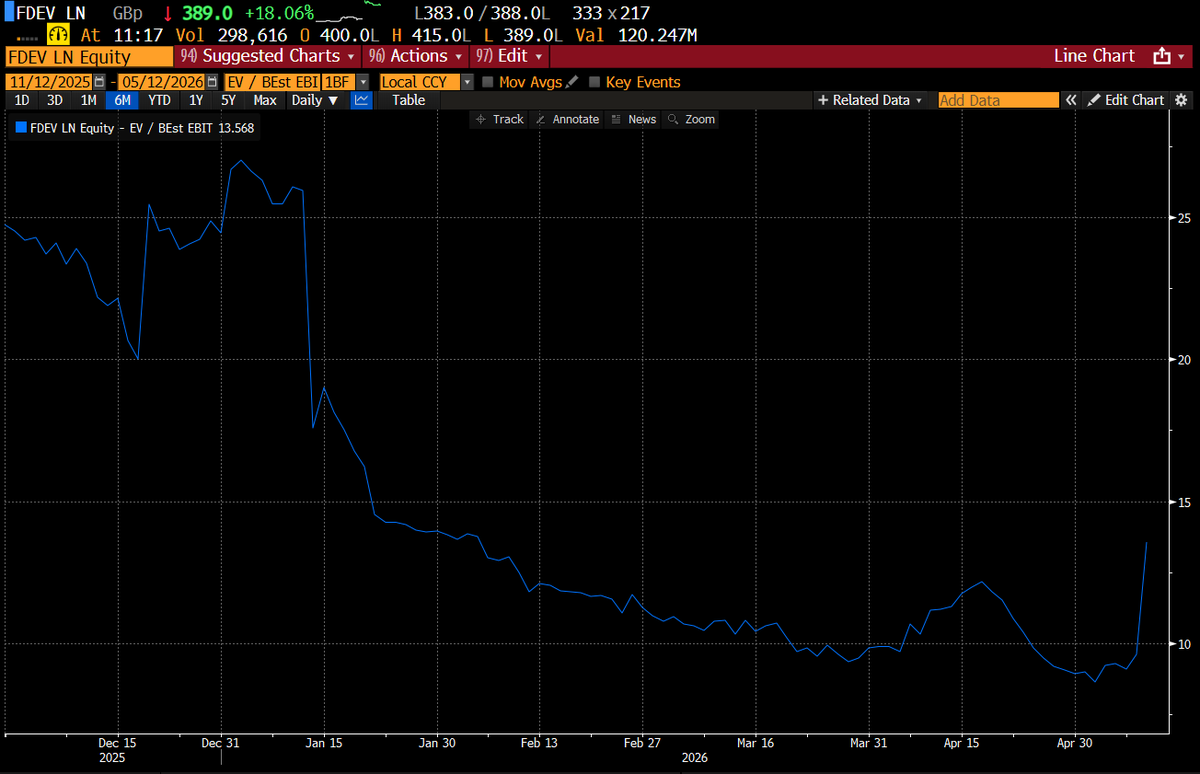
Task: Switch to the Table view
Action: pos(408,100)
